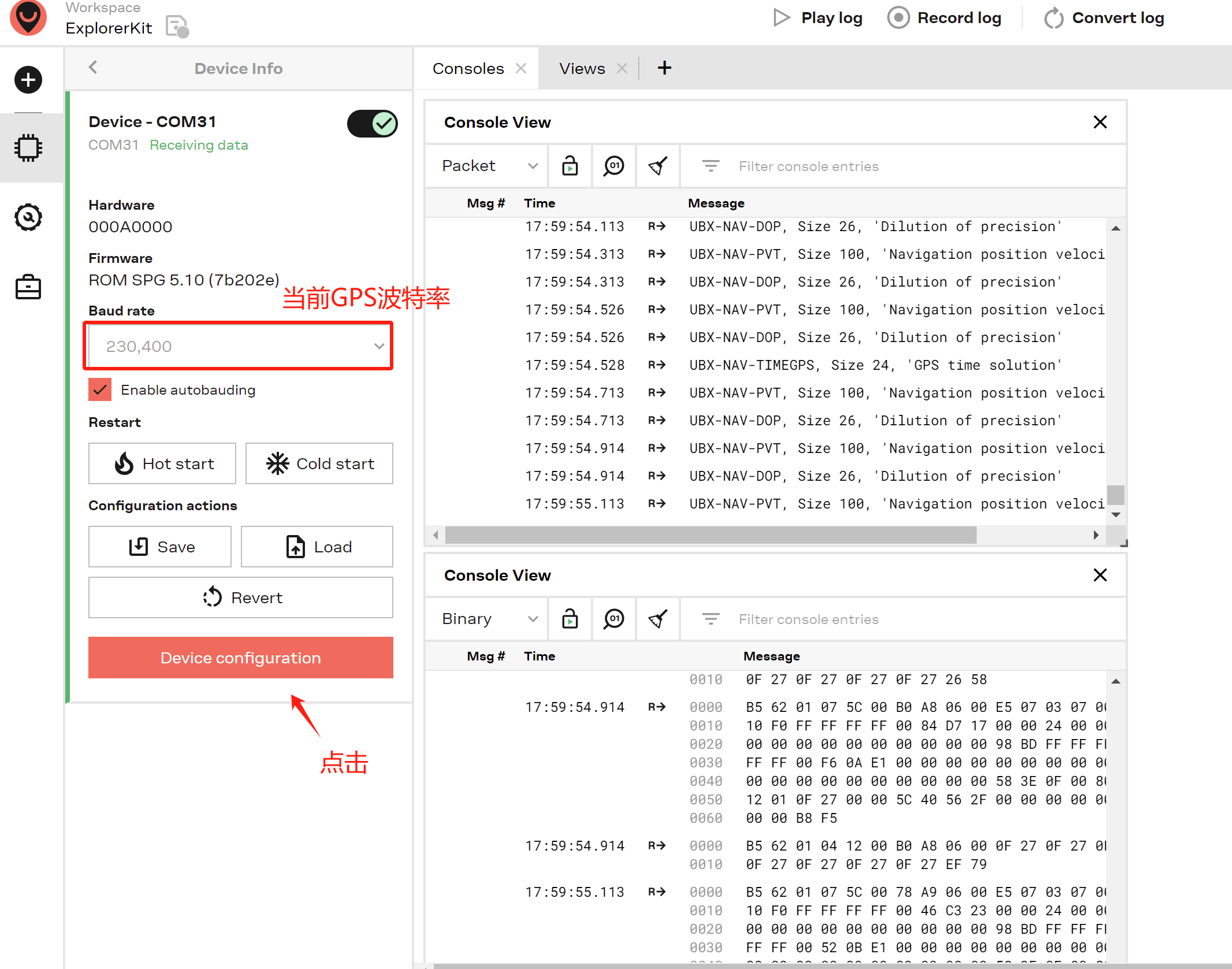
Task: Click Binary console scroll up arrow
Action: (1115, 681)
